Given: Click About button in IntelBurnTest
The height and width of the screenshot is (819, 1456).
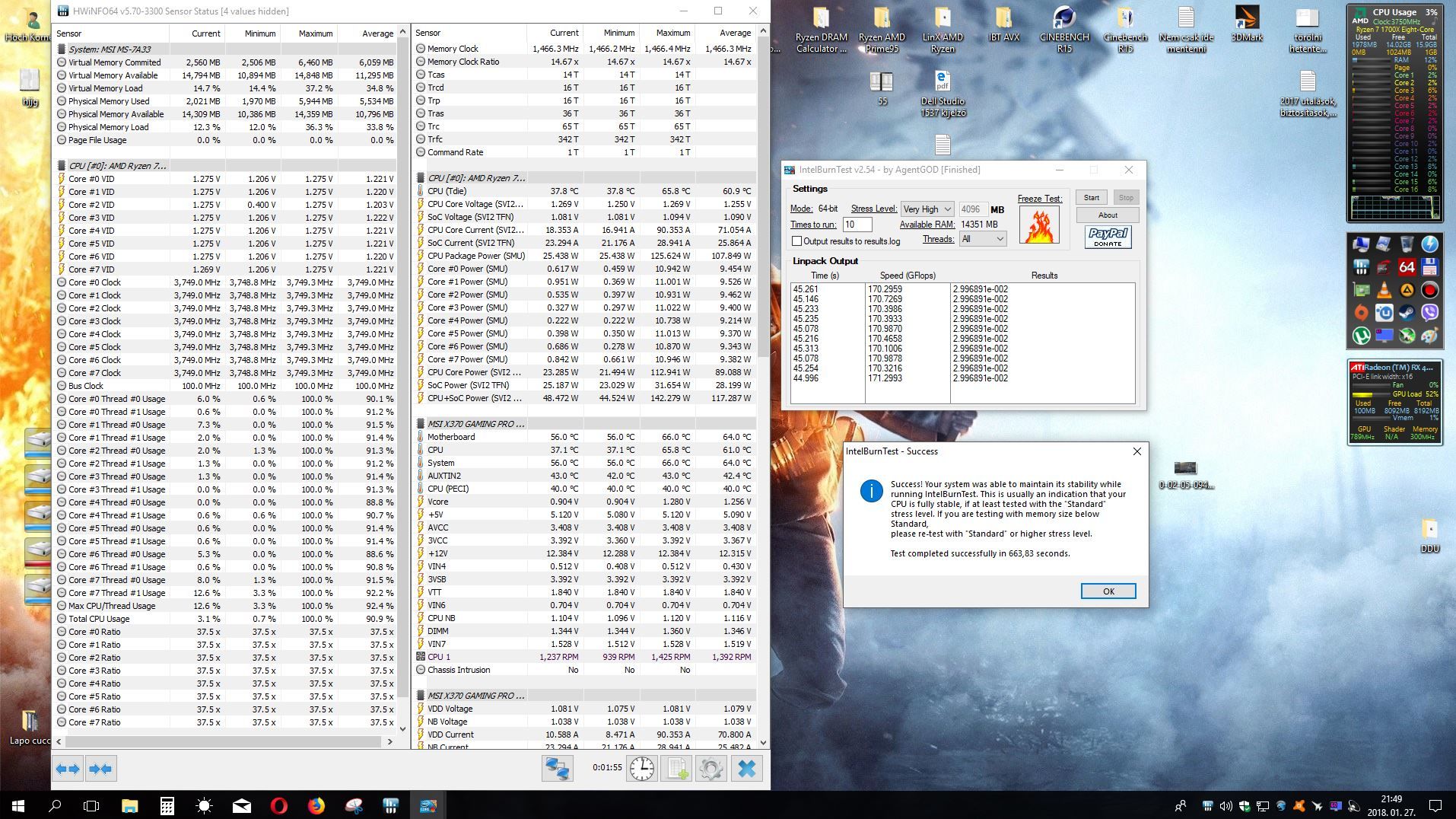Looking at the screenshot, I should [1108, 215].
